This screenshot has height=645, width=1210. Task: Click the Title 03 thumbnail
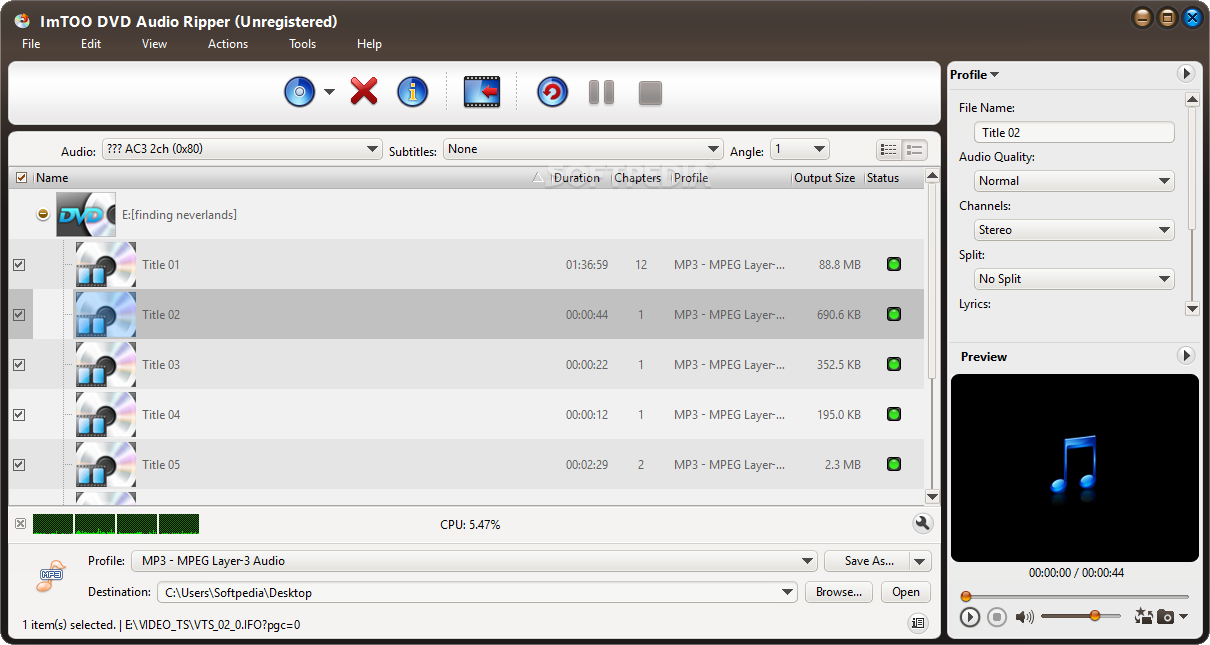(x=106, y=365)
